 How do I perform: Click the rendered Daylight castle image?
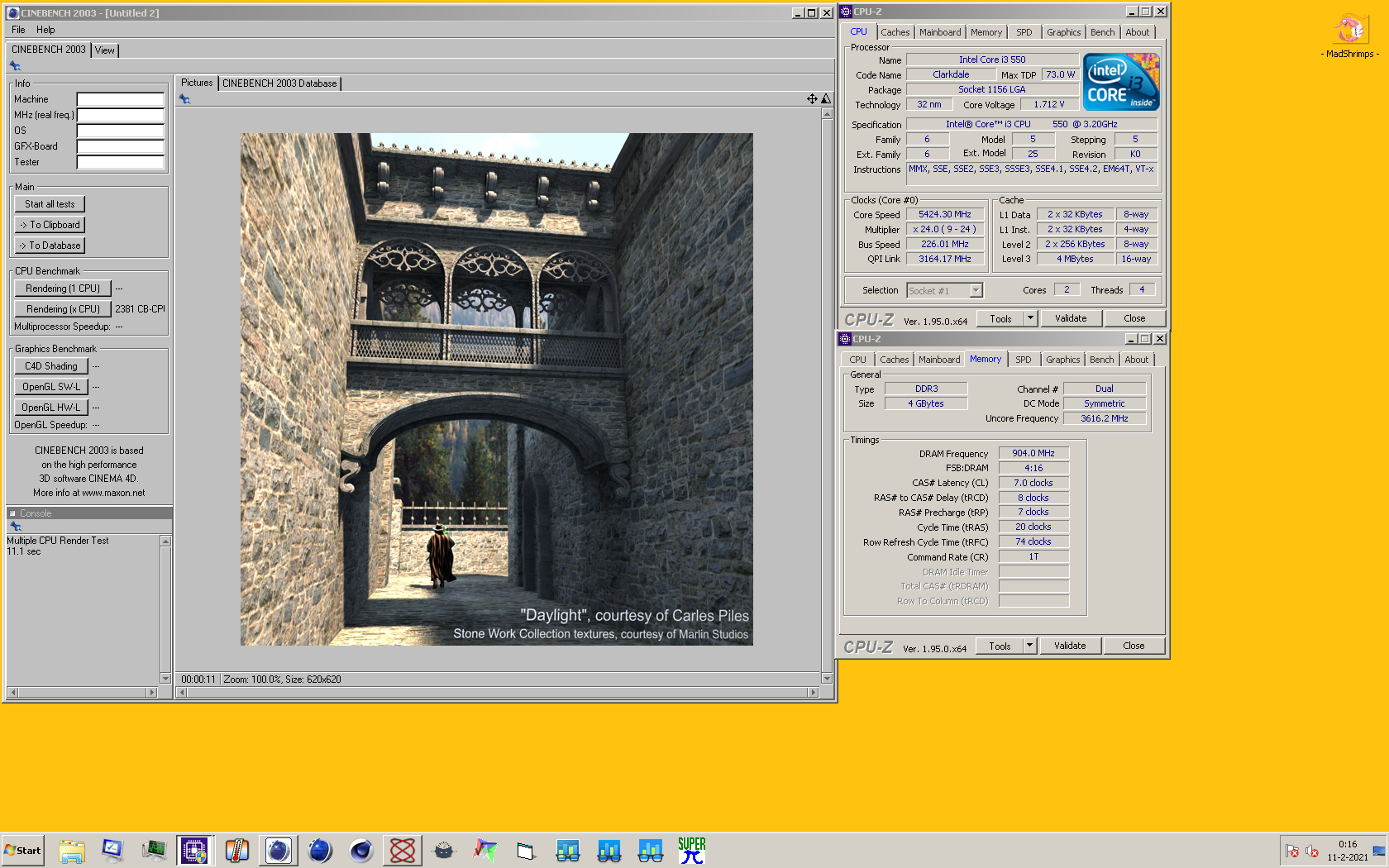click(497, 389)
